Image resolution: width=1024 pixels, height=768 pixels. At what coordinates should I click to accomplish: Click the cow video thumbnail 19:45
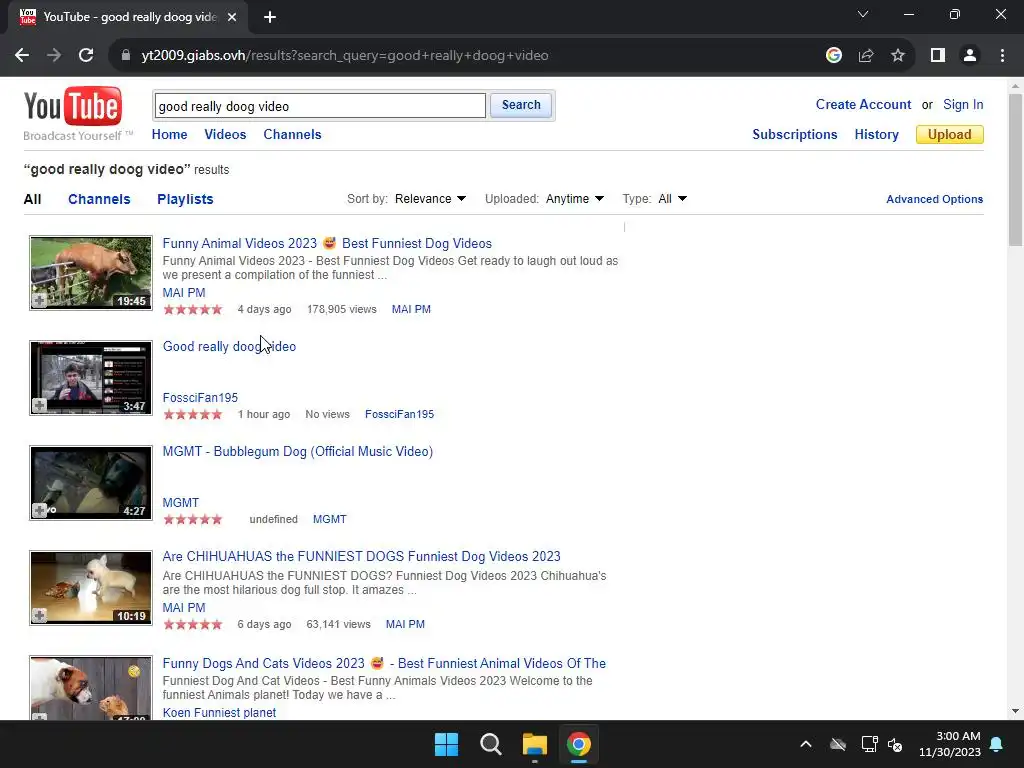(91, 273)
